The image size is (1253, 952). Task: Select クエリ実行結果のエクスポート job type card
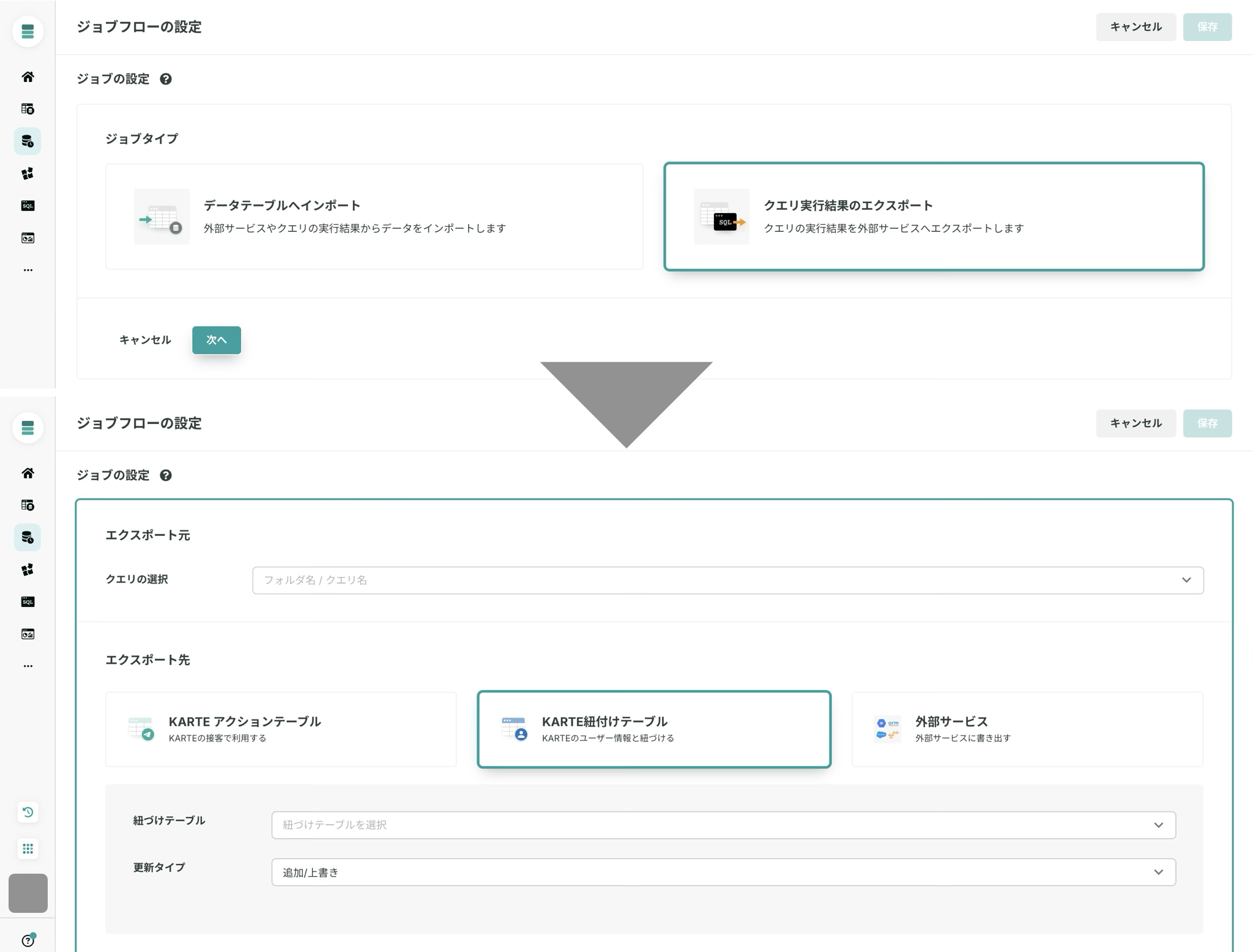(934, 217)
